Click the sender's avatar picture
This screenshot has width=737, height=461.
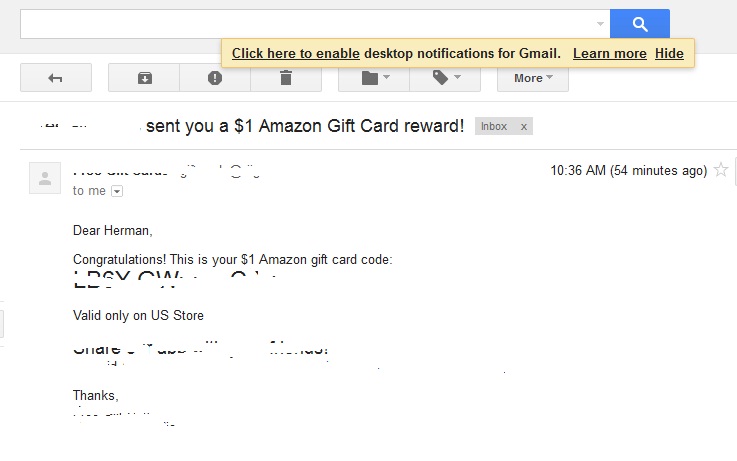[x=45, y=178]
